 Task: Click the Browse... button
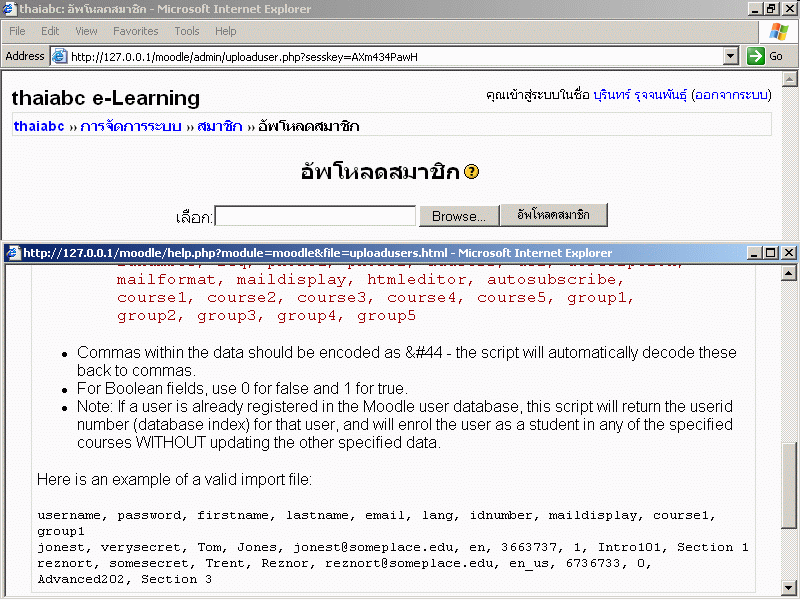point(458,216)
